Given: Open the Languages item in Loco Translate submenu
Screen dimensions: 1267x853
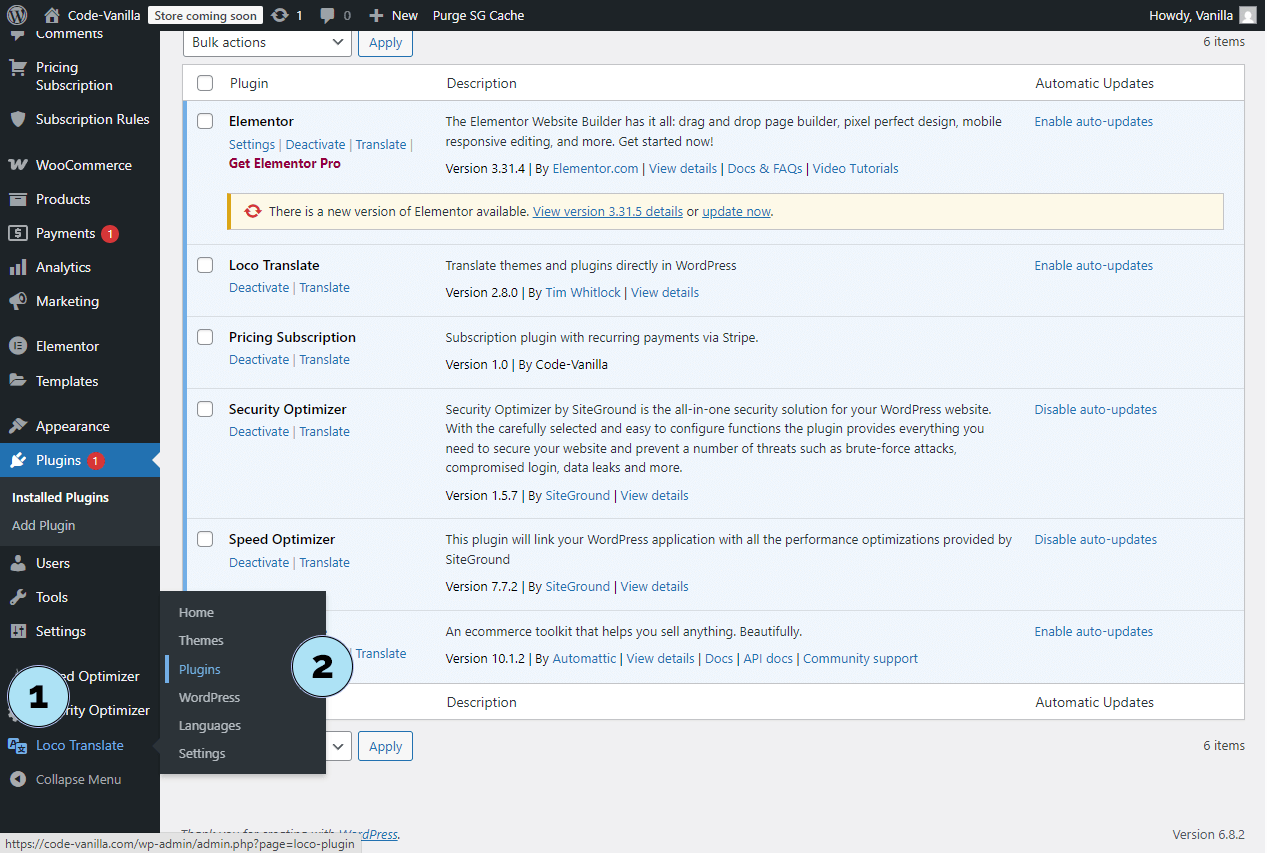Looking at the screenshot, I should [x=209, y=725].
